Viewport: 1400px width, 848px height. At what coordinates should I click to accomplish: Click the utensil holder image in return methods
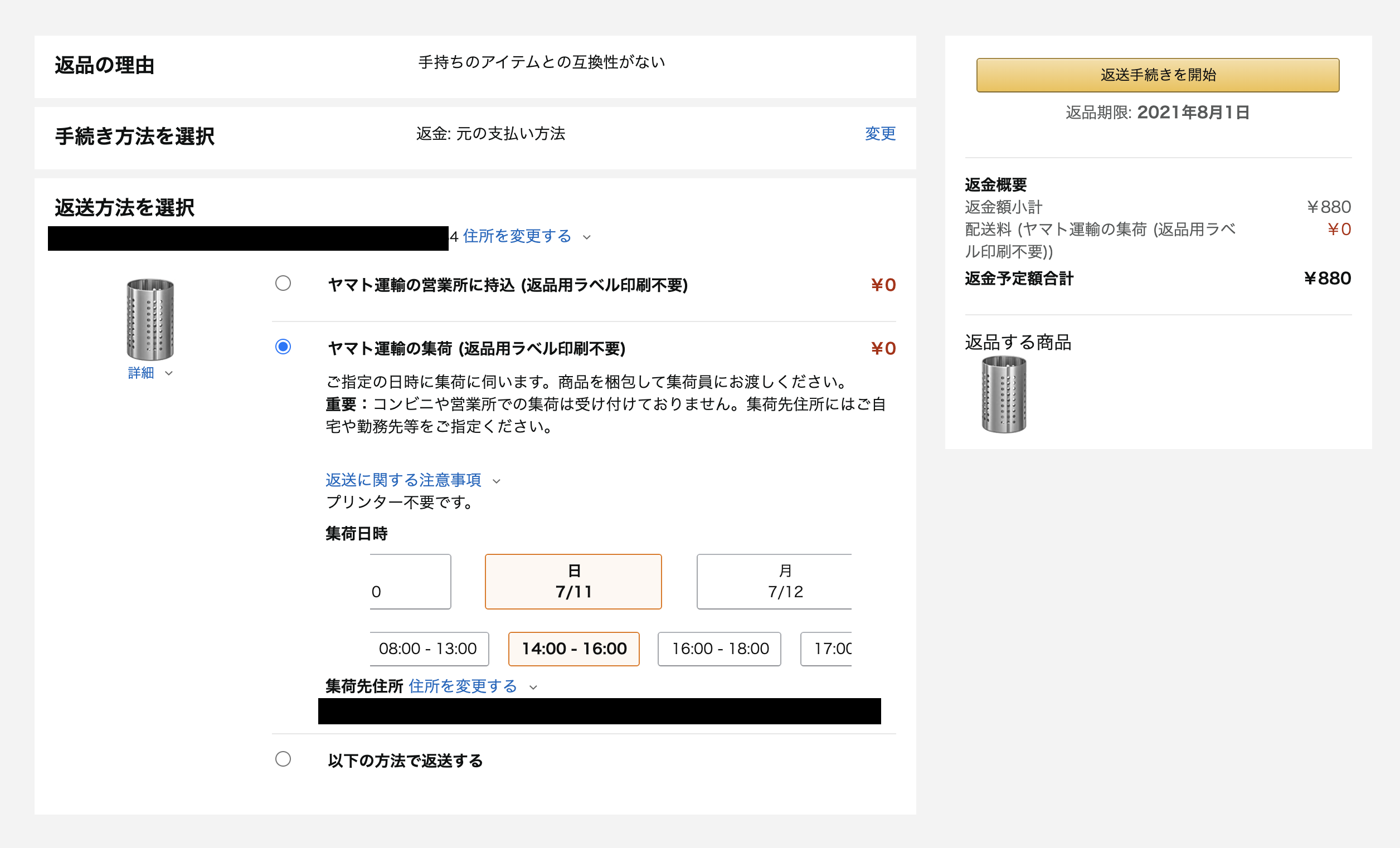pyautogui.click(x=150, y=319)
